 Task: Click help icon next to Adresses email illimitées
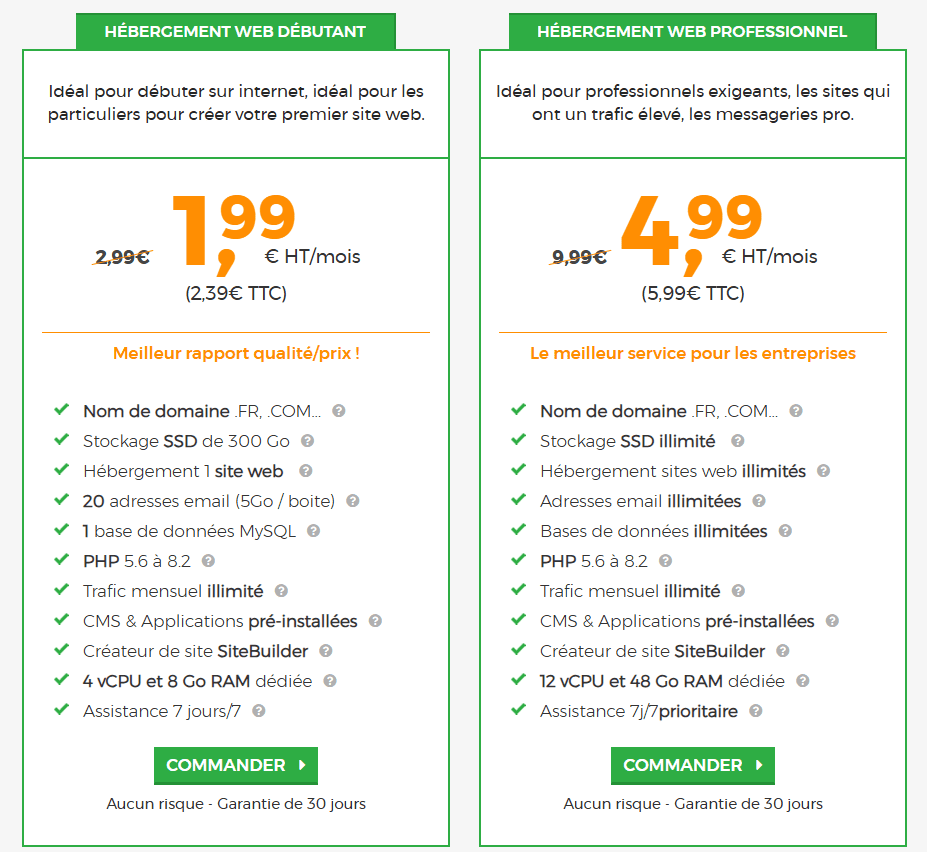point(759,501)
